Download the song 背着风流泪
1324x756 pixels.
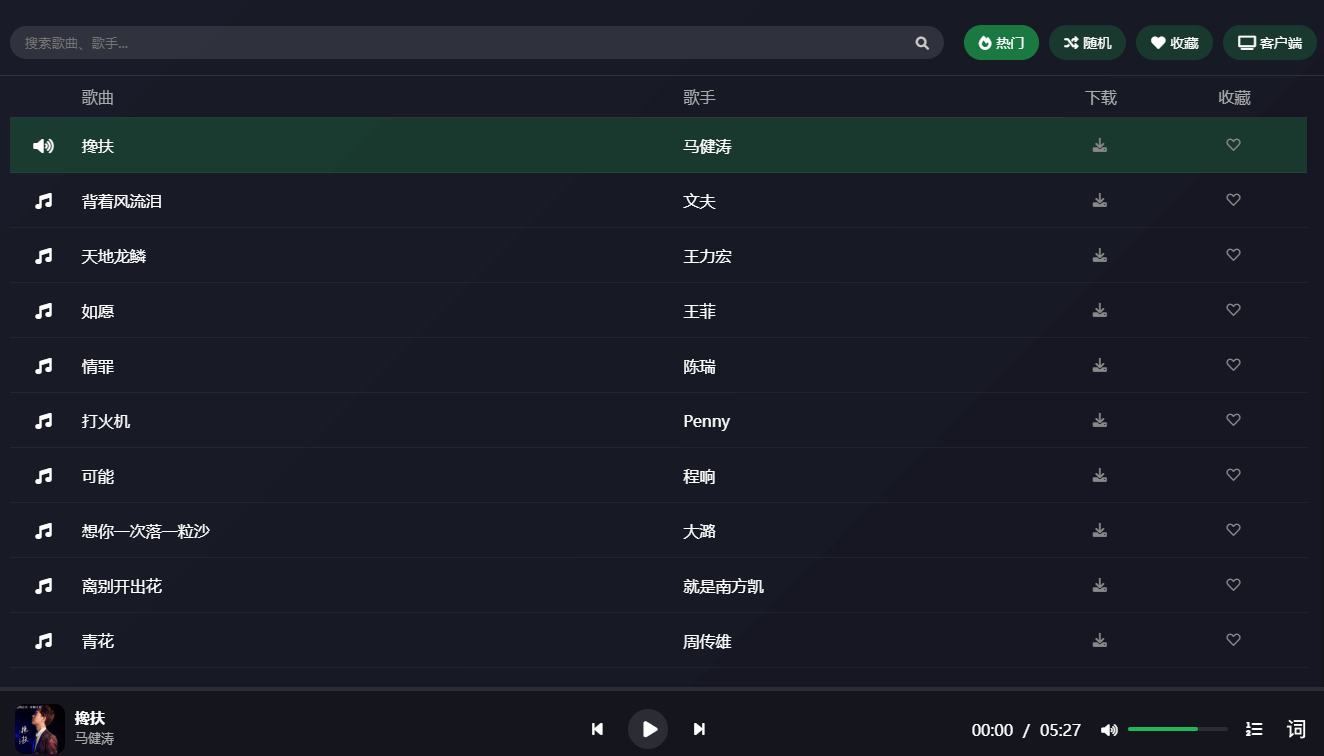1100,200
